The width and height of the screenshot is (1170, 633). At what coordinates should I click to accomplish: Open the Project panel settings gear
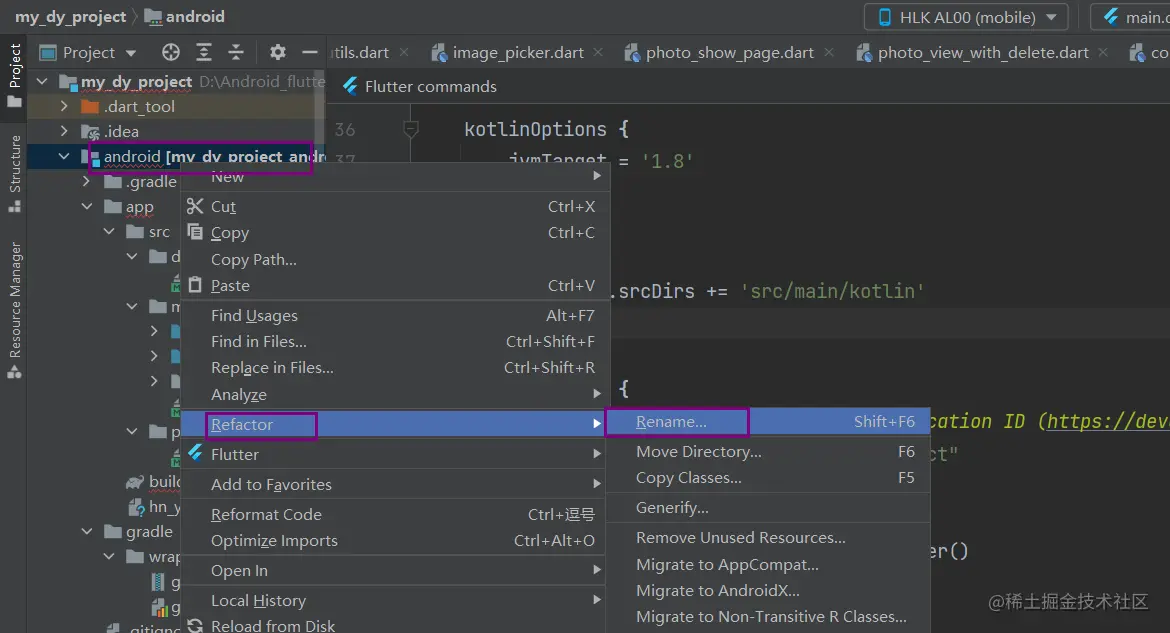point(278,53)
